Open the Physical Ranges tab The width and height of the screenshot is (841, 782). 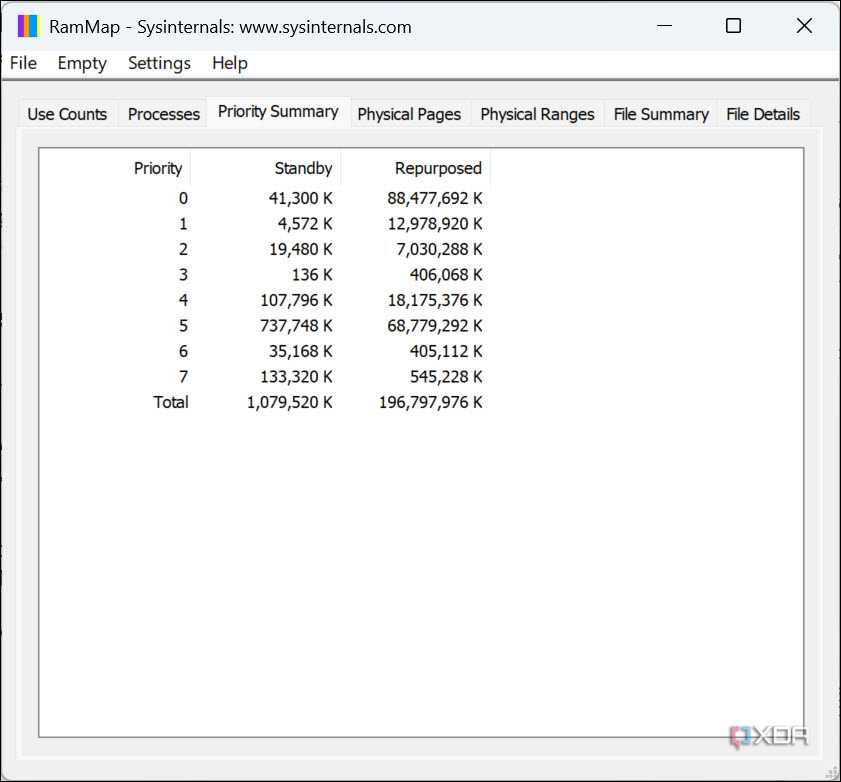537,114
